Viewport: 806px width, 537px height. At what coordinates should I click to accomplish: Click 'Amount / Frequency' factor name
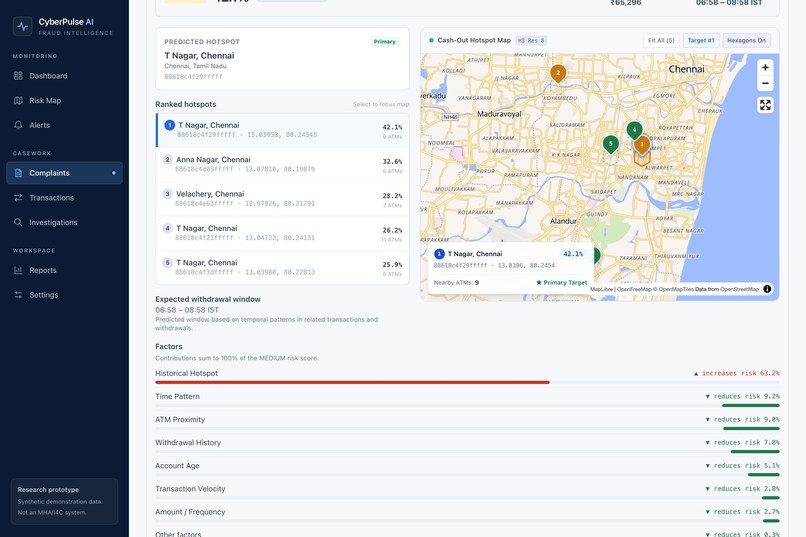click(190, 512)
